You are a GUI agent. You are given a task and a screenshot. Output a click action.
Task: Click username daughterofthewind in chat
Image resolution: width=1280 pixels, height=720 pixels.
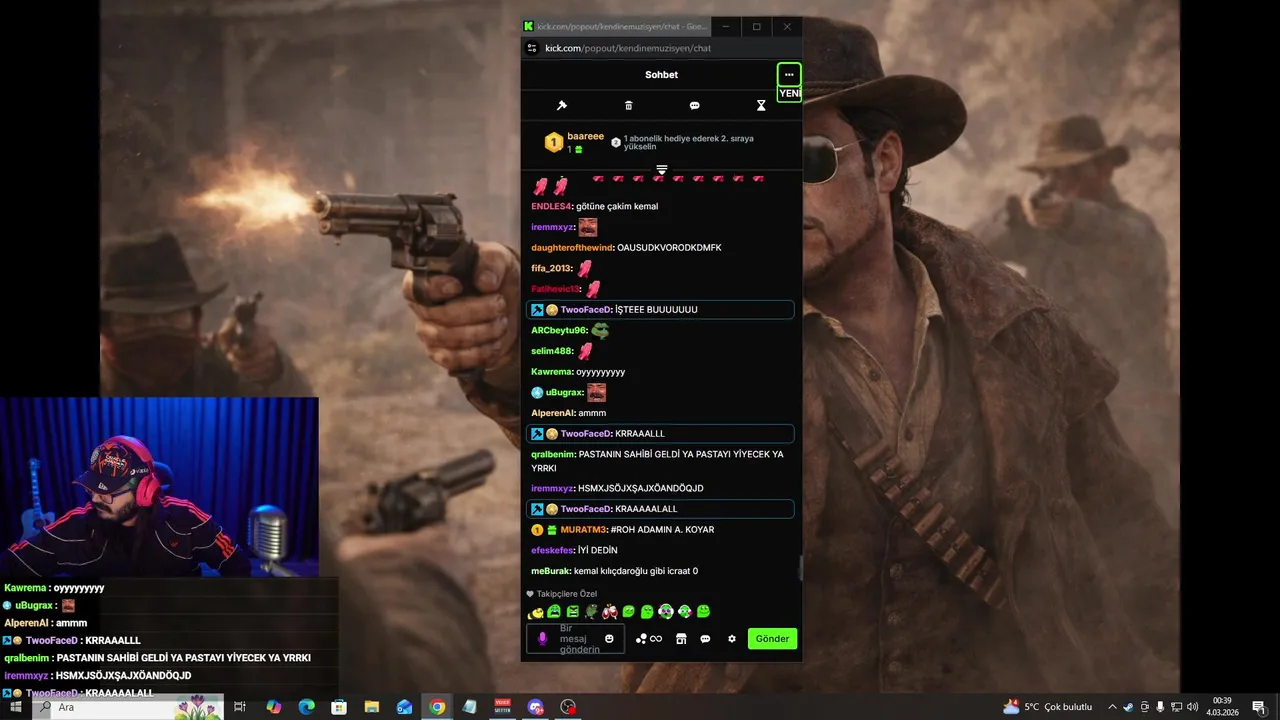pyautogui.click(x=572, y=247)
